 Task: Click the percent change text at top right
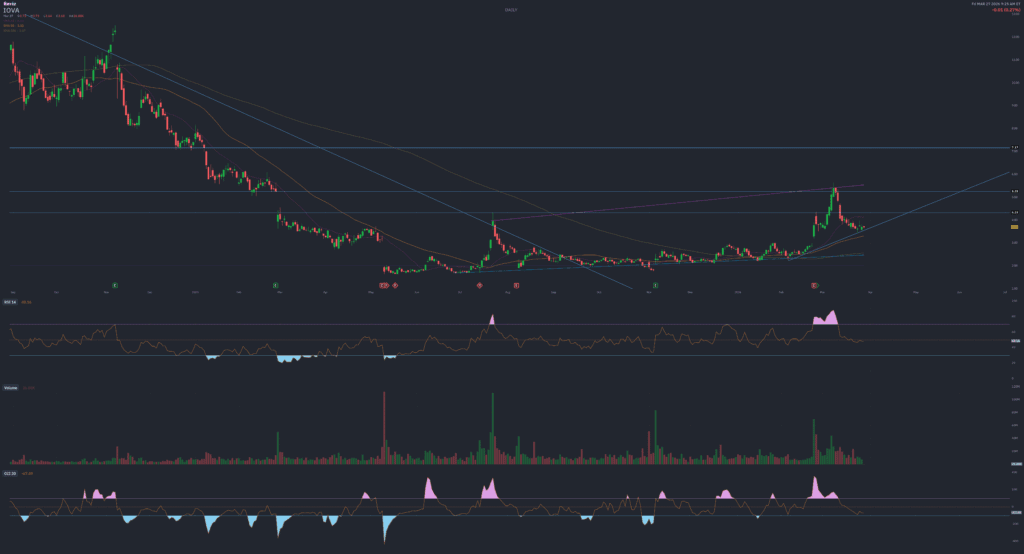pyautogui.click(x=1006, y=9)
